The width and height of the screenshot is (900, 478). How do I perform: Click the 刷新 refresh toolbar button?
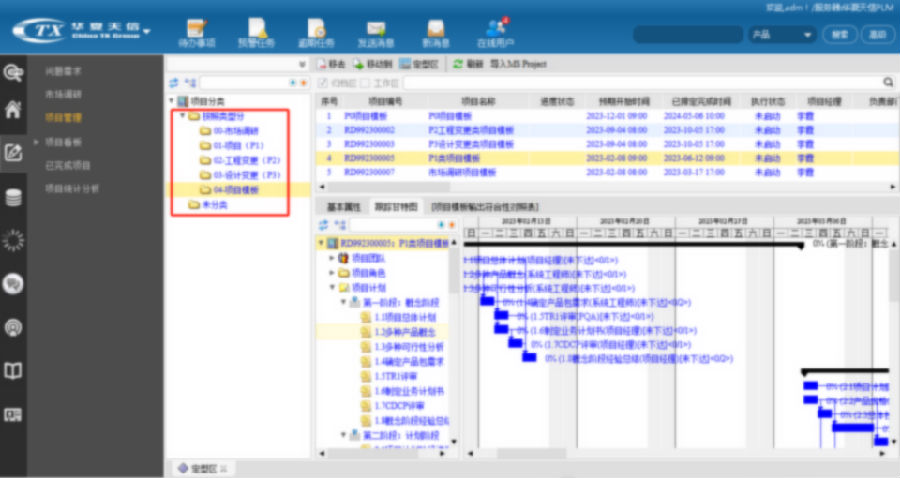click(468, 64)
